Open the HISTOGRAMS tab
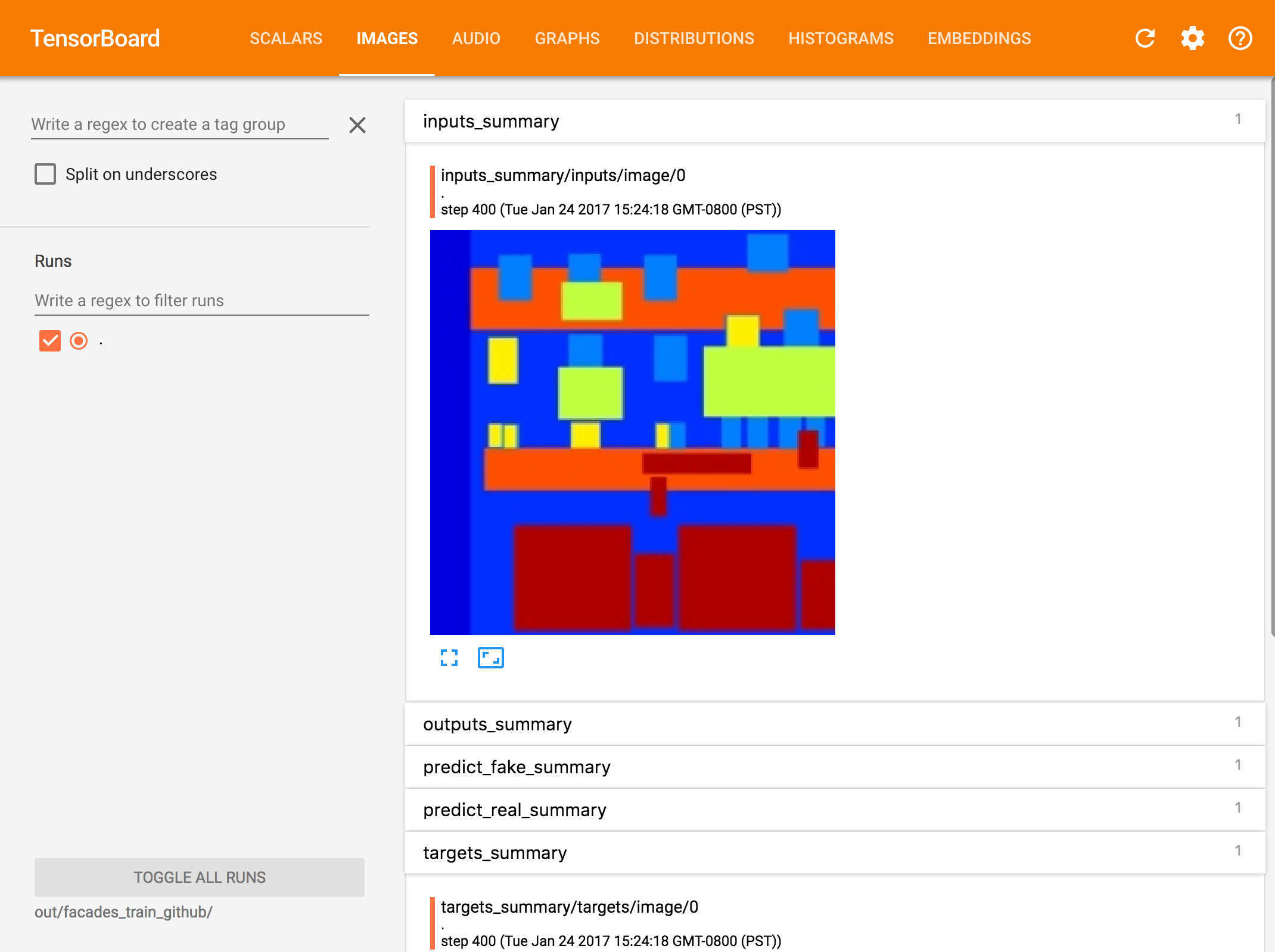Screen dimensions: 1275x952 click(x=841, y=39)
